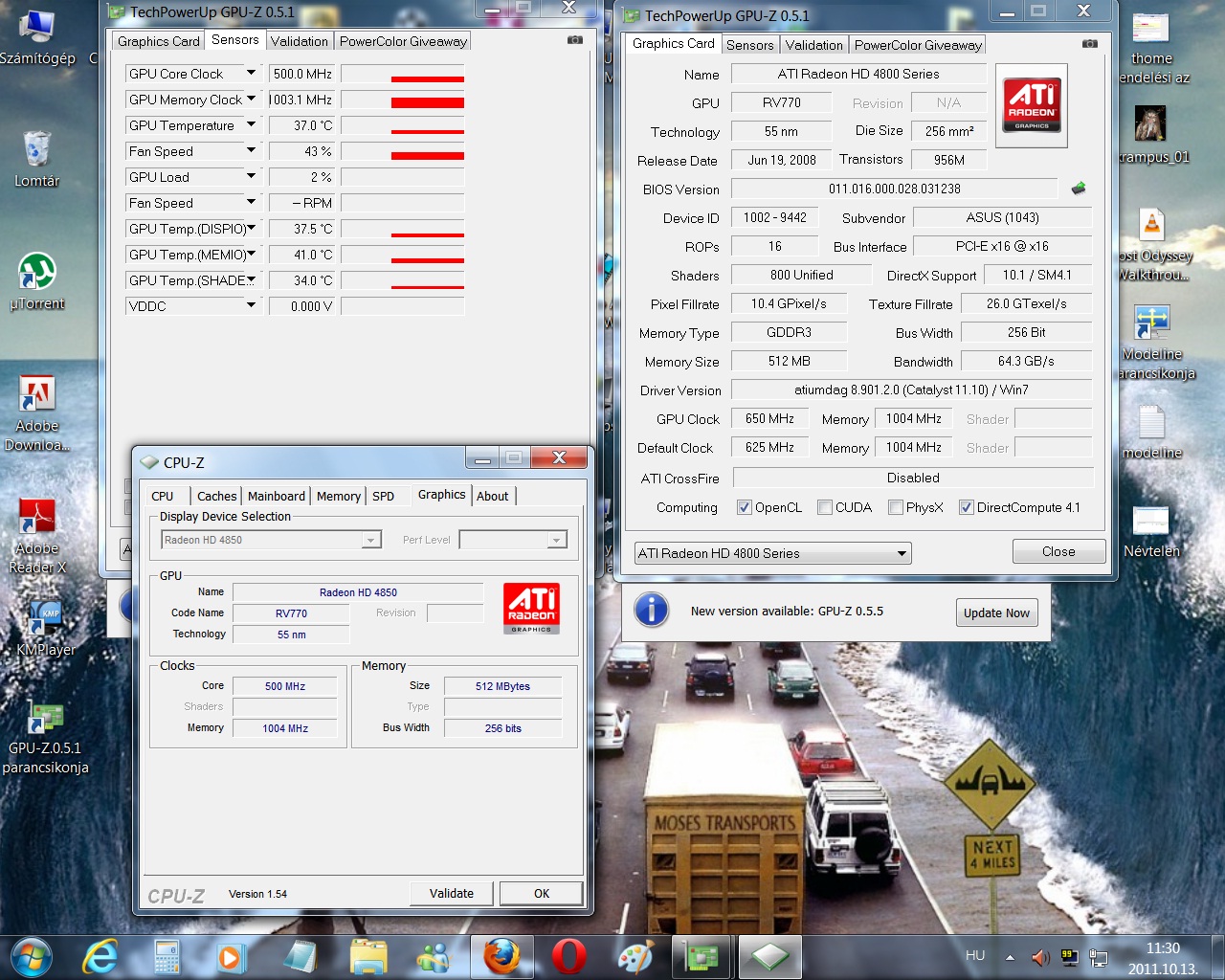Toggle the DirectCompute 4.1 checkbox

point(967,507)
